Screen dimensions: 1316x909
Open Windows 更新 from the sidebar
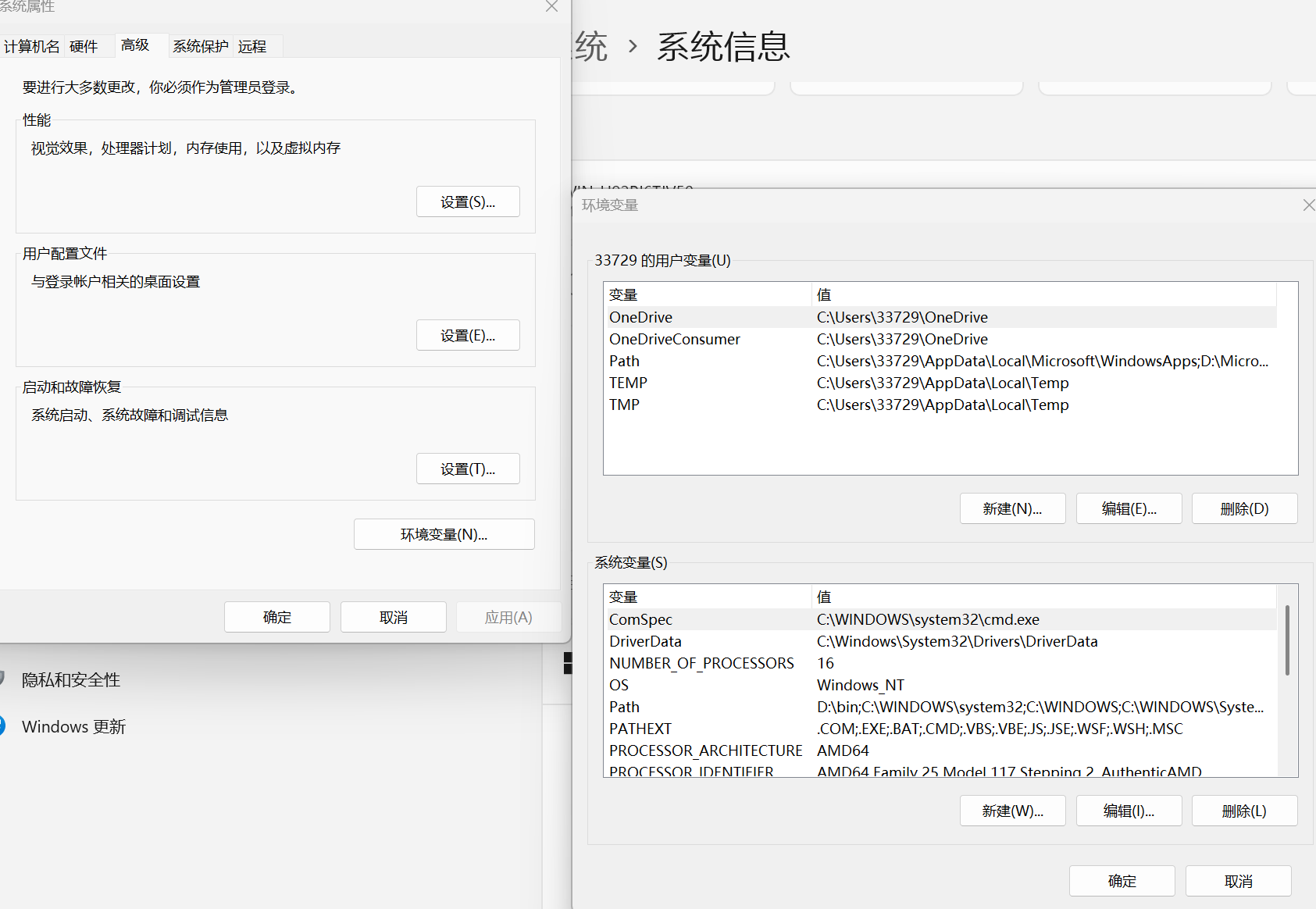coord(74,726)
